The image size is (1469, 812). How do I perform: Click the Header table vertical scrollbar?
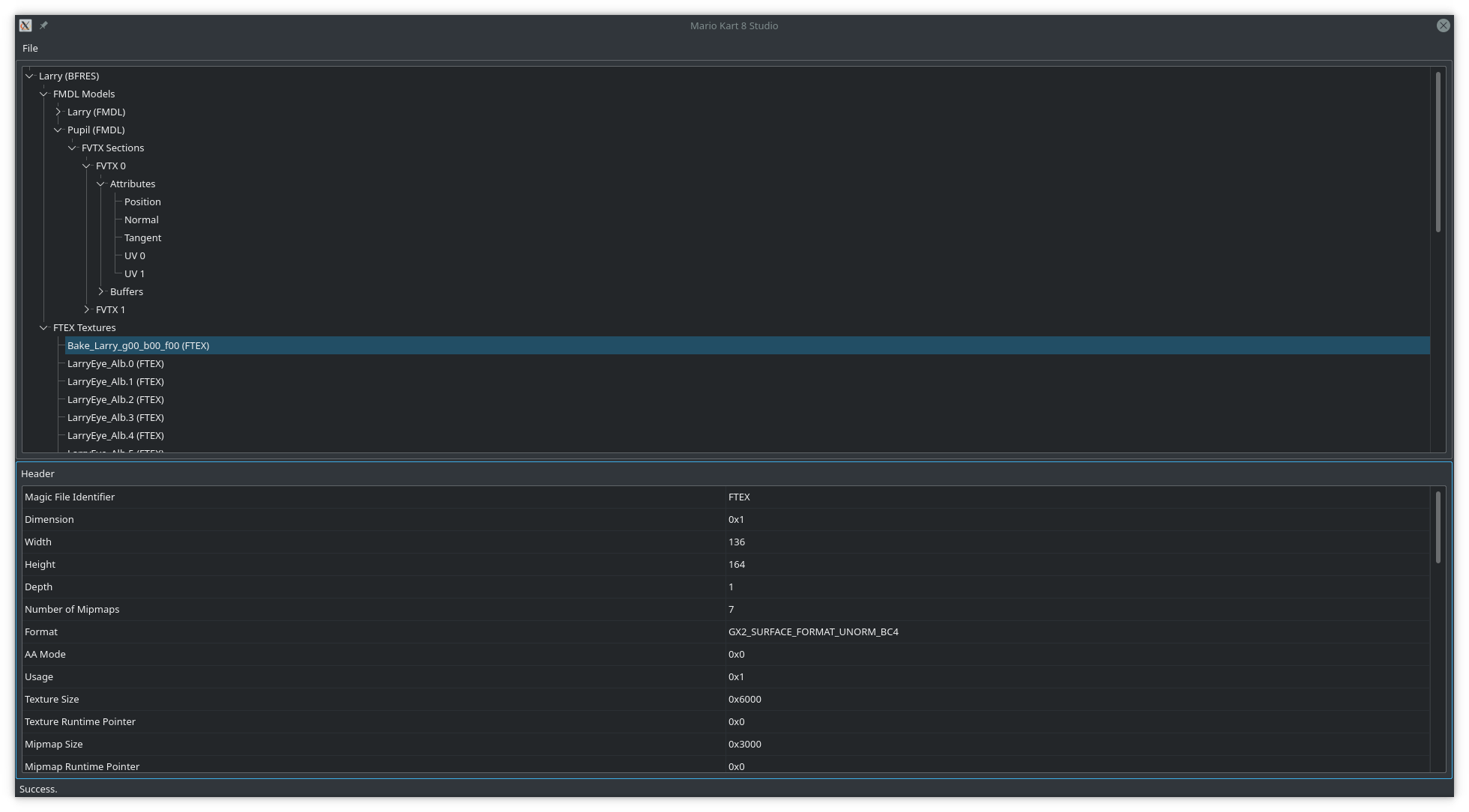point(1438,527)
